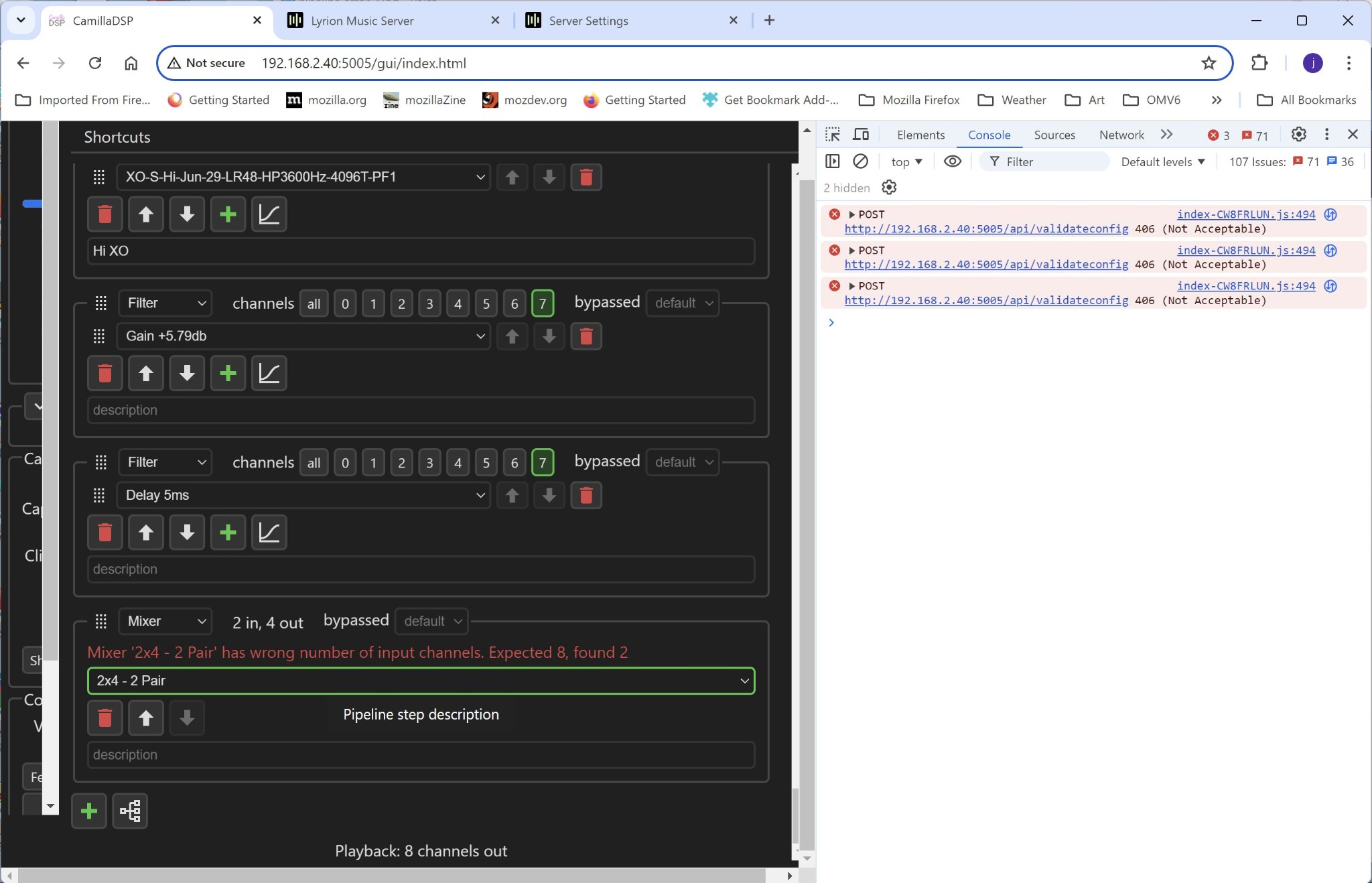Bookmark this page with the star
This screenshot has width=1372, height=883.
click(1209, 63)
